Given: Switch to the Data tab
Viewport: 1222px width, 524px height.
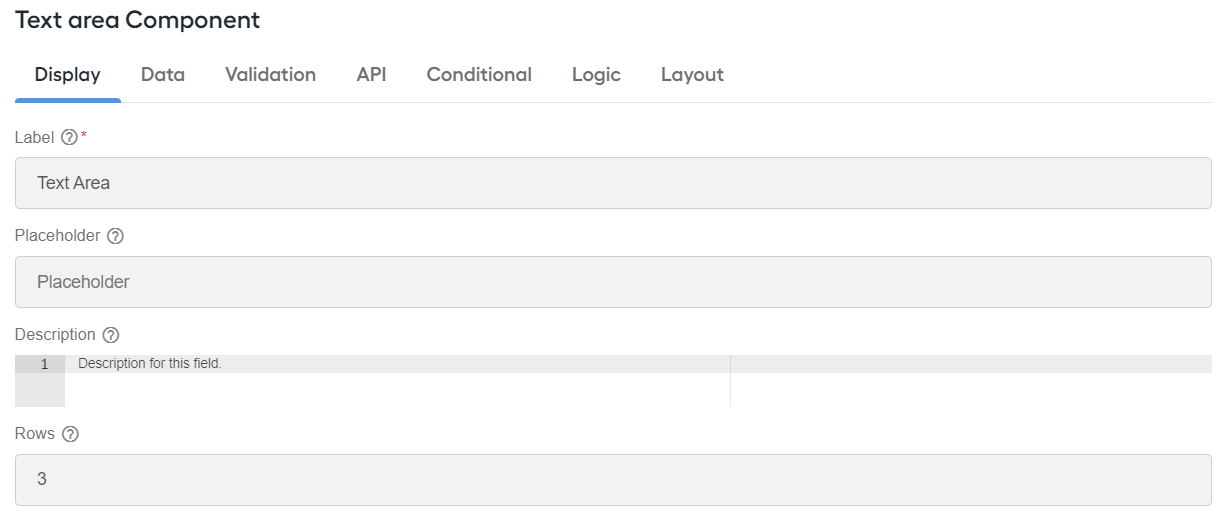Looking at the screenshot, I should 163,75.
